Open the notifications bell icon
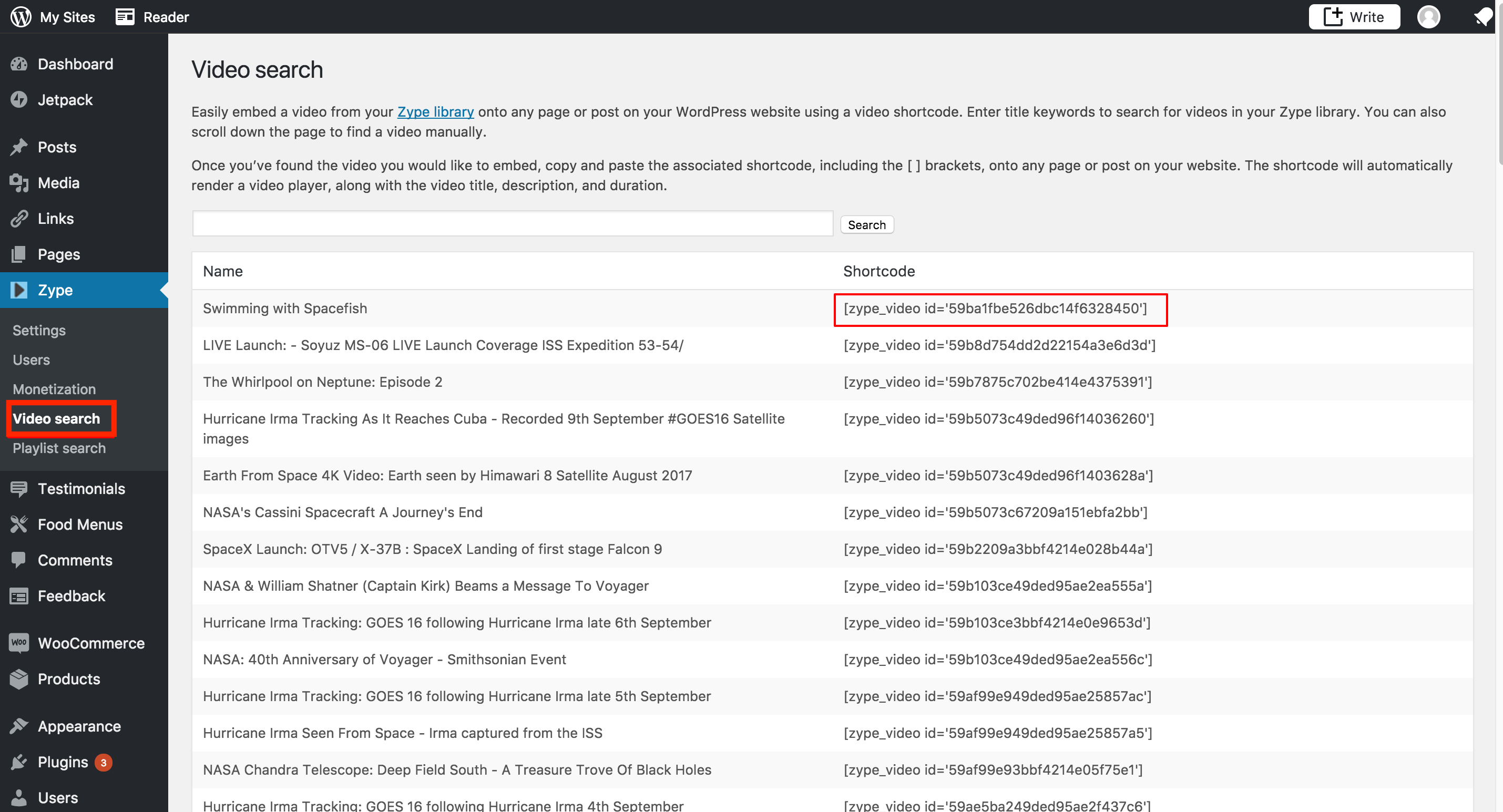 click(x=1482, y=16)
